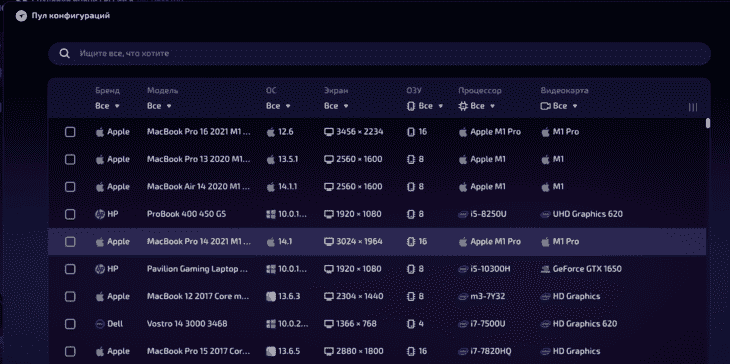730x364 pixels.
Task: Click the macOS icon beside 13.6.3
Action: (270, 297)
